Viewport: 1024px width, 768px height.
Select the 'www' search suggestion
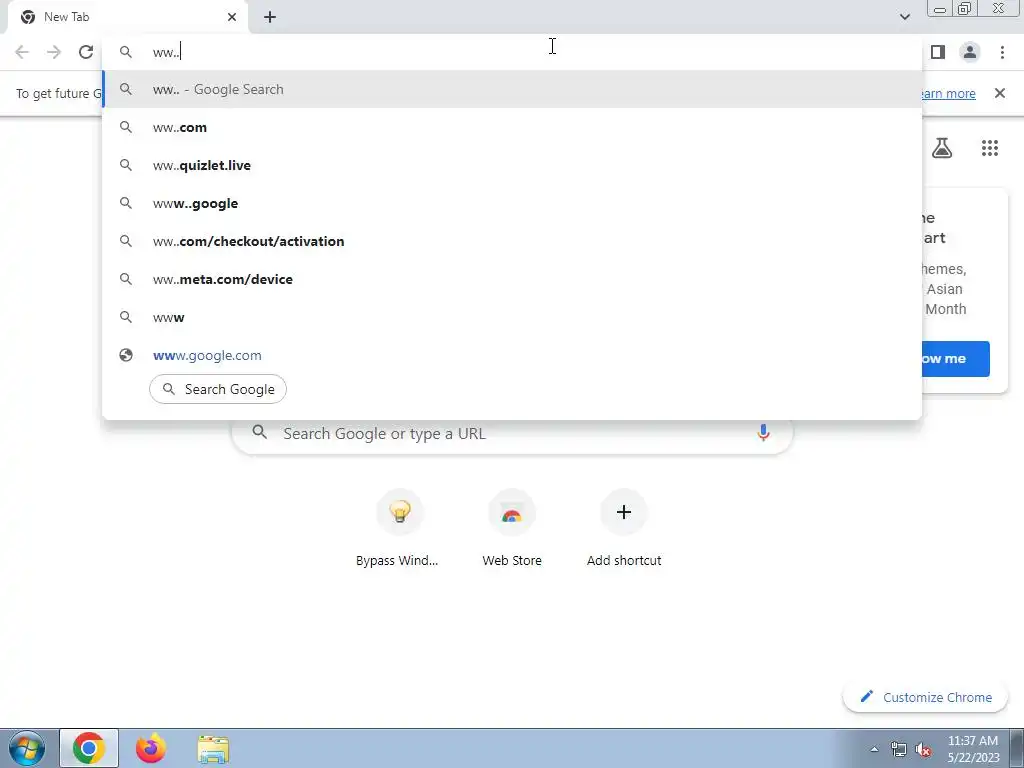[x=512, y=317]
